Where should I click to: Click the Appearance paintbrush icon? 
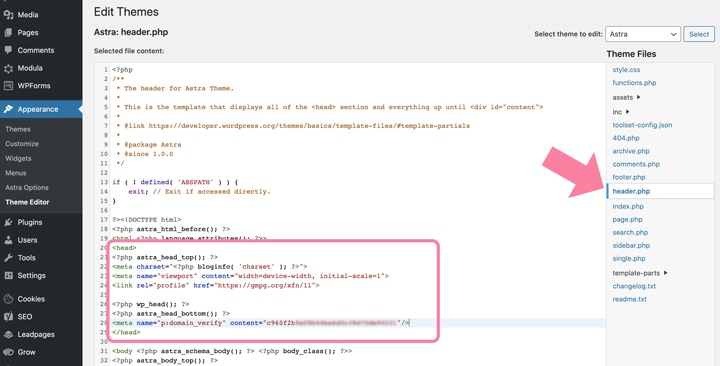8,109
